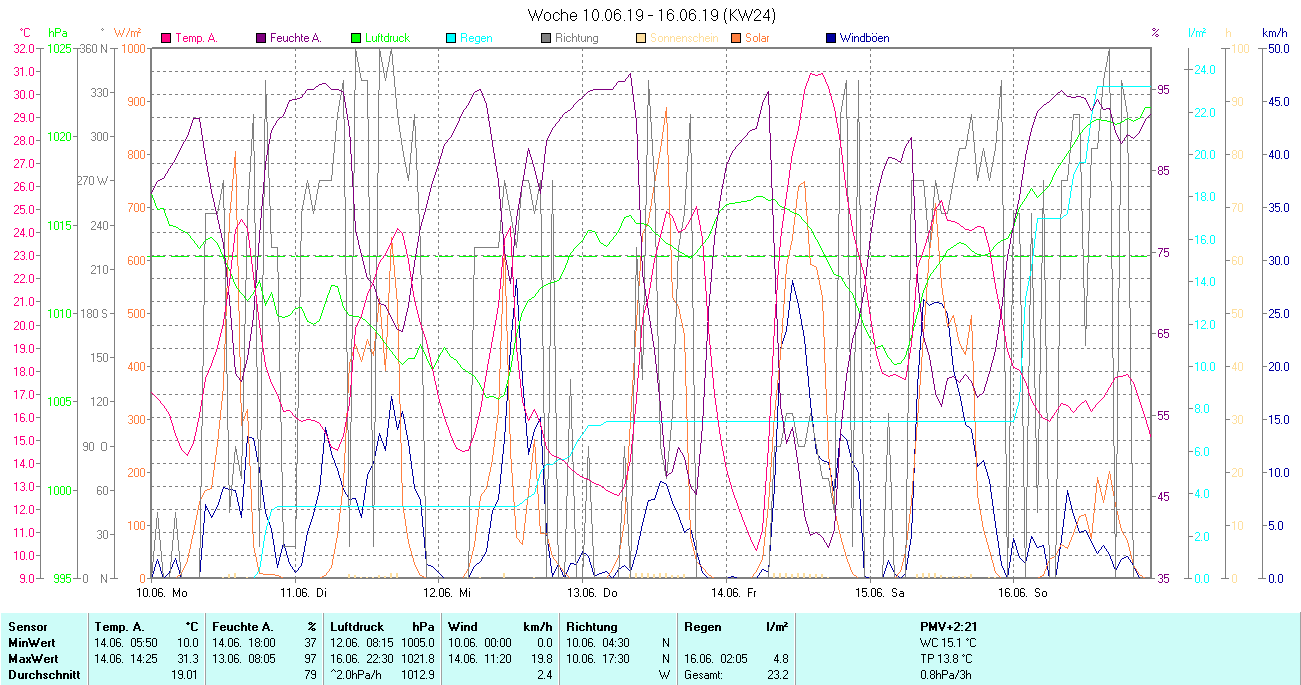Screen dimensions: 1301x685
Task: Click the 'MinWert' row label
Action: [30, 643]
